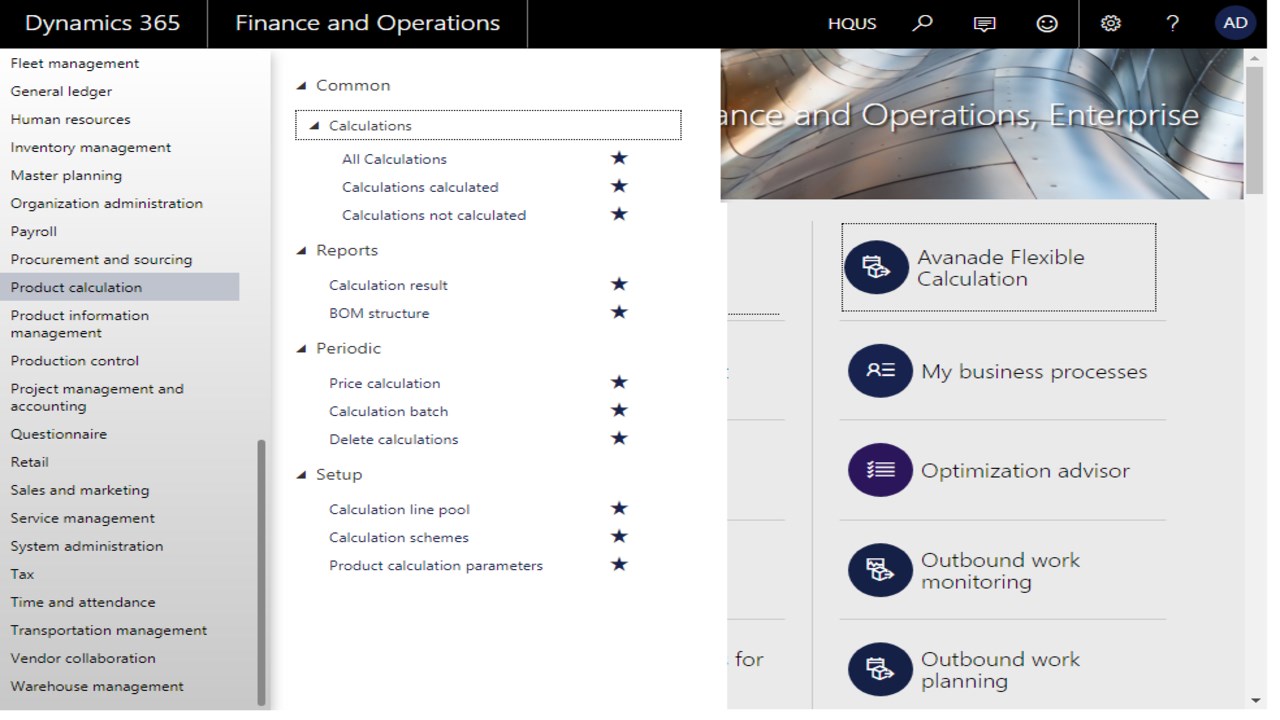Open the BOM structure report
This screenshot has height=720, width=1280.
379,313
